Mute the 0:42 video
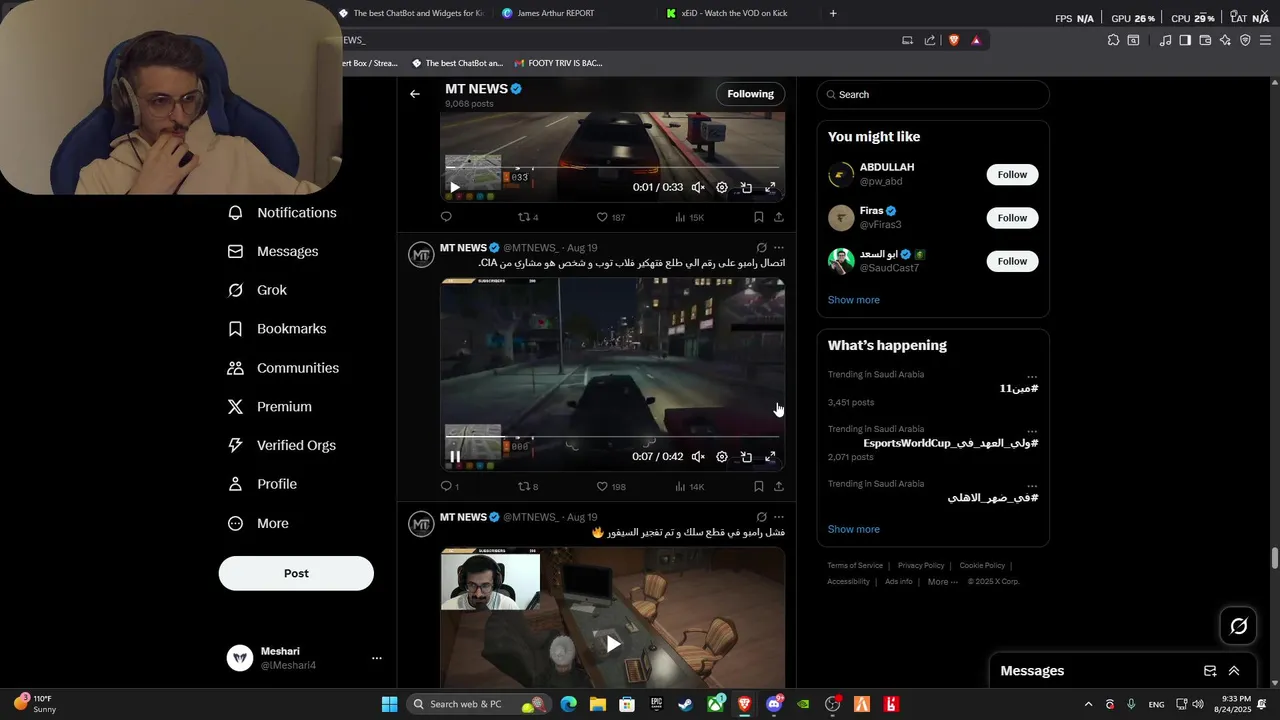 click(698, 457)
